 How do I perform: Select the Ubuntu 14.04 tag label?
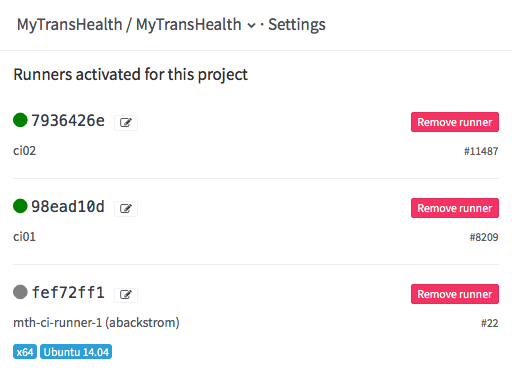(76, 352)
